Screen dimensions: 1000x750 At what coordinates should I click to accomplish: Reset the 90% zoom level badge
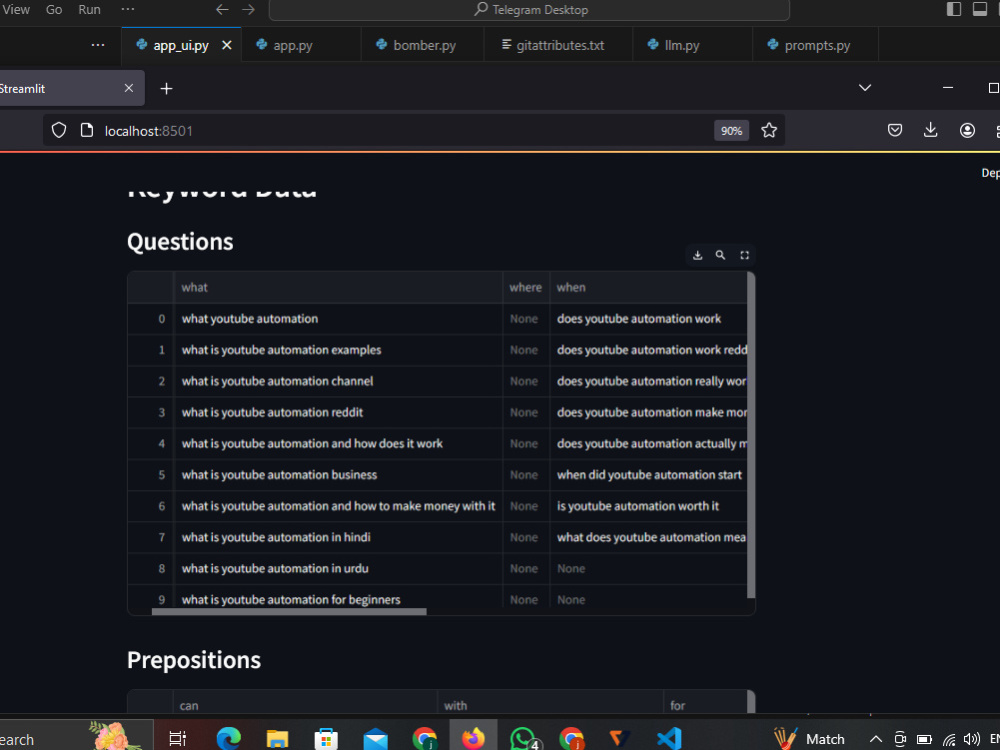pyautogui.click(x=731, y=131)
